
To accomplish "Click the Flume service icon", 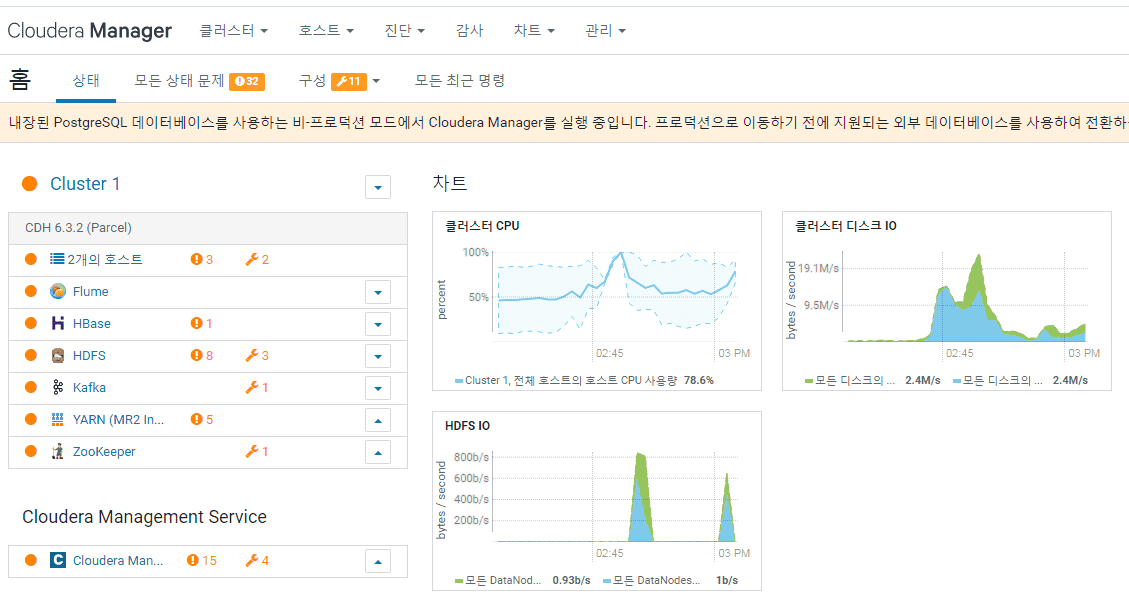I will pyautogui.click(x=58, y=292).
